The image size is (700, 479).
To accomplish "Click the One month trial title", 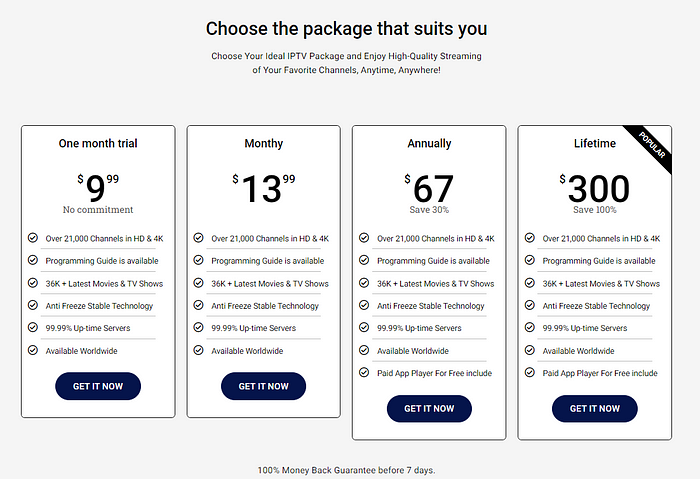I will (x=98, y=143).
